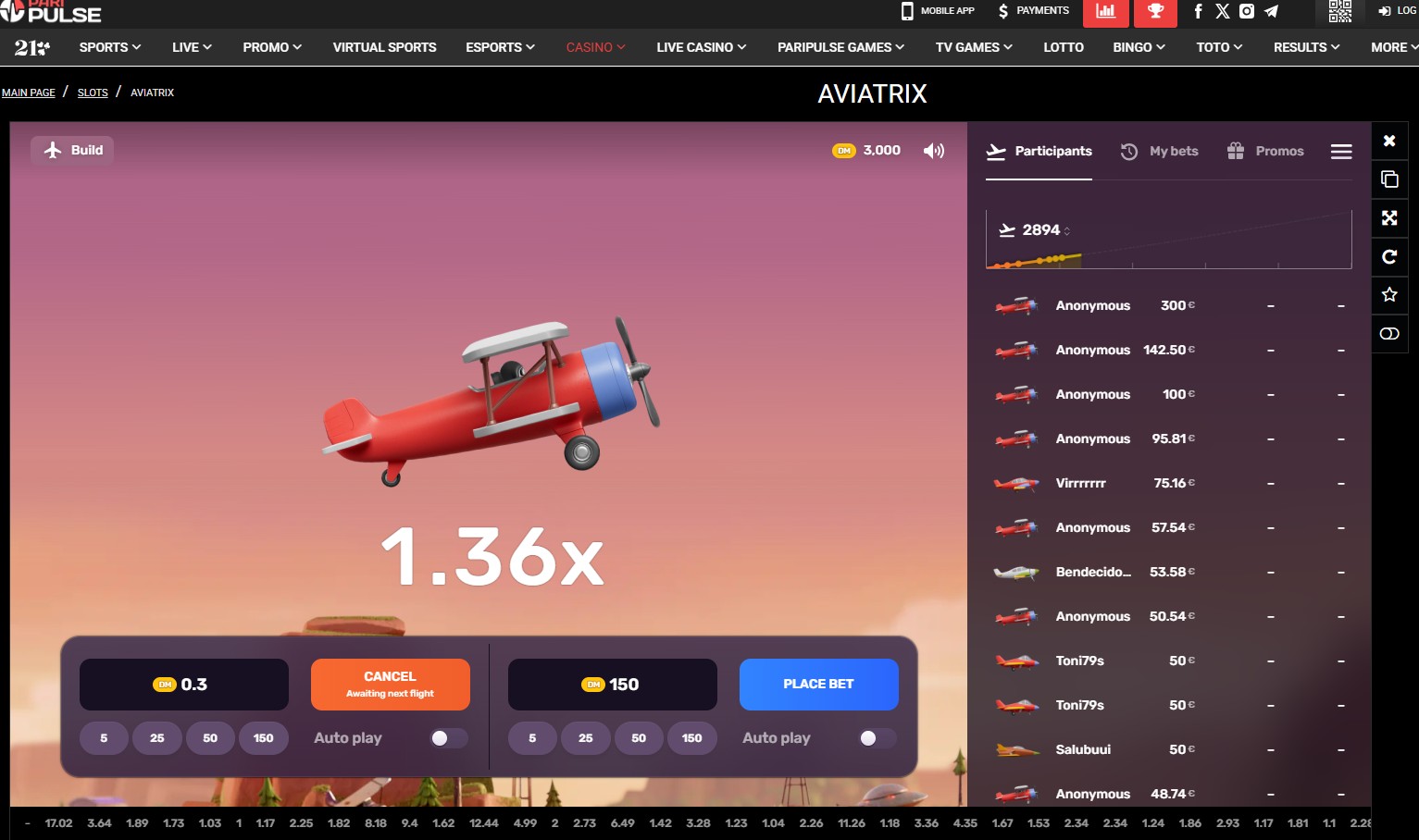Click the statistics bar chart icon
Screen dimensions: 1419x840
(x=1105, y=12)
